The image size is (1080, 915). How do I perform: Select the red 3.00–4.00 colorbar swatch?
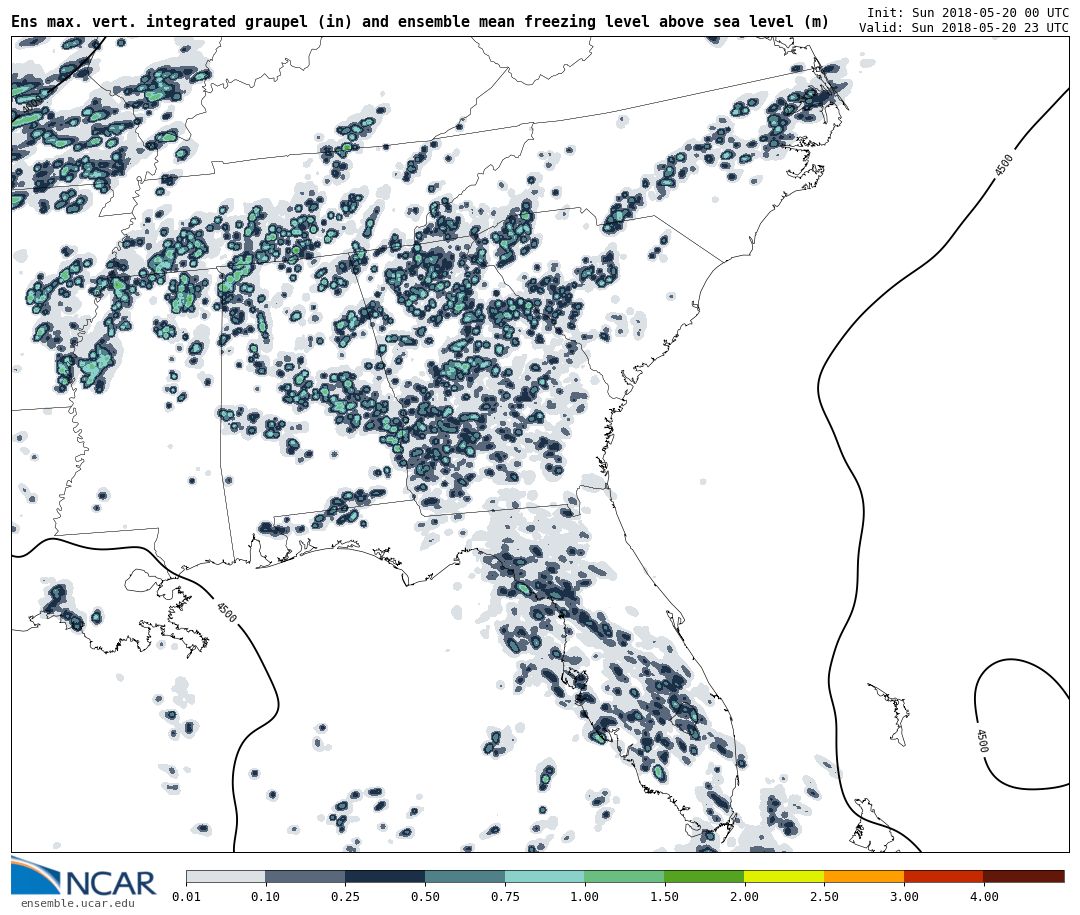click(943, 876)
